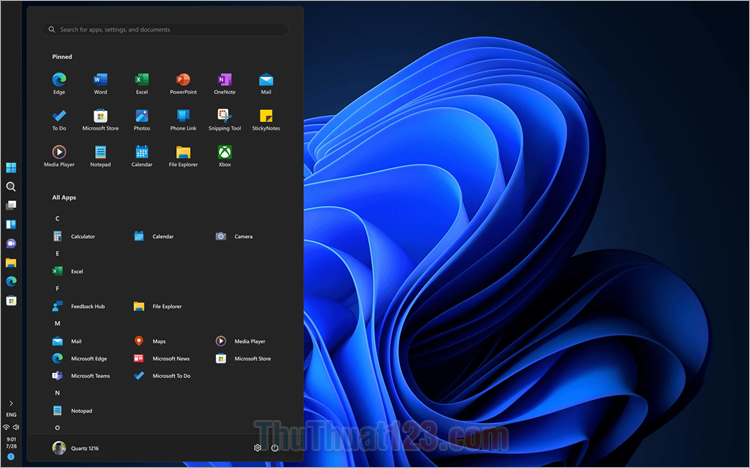Open OneNote in the Pinned grid
This screenshot has width=750, height=468.
click(224, 83)
